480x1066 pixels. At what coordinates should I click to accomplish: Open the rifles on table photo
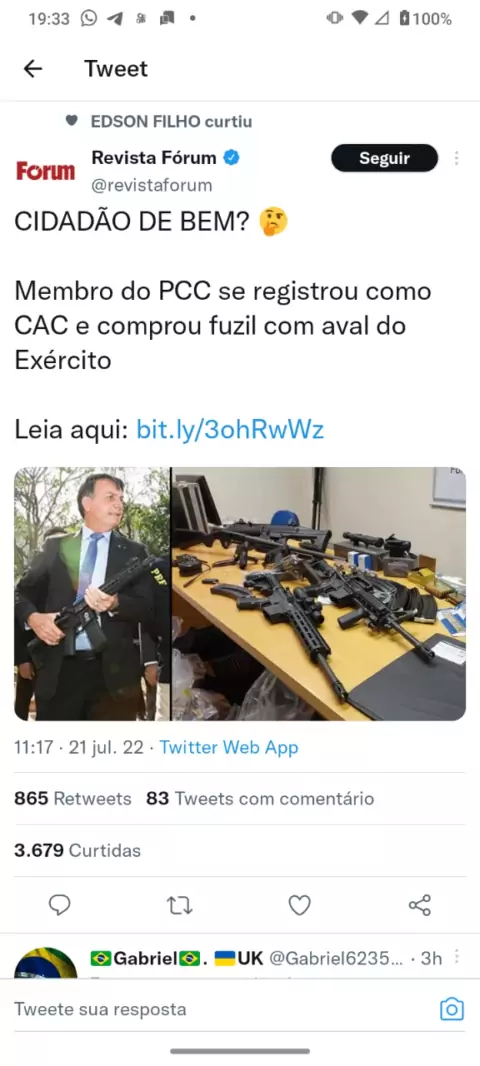tap(319, 594)
